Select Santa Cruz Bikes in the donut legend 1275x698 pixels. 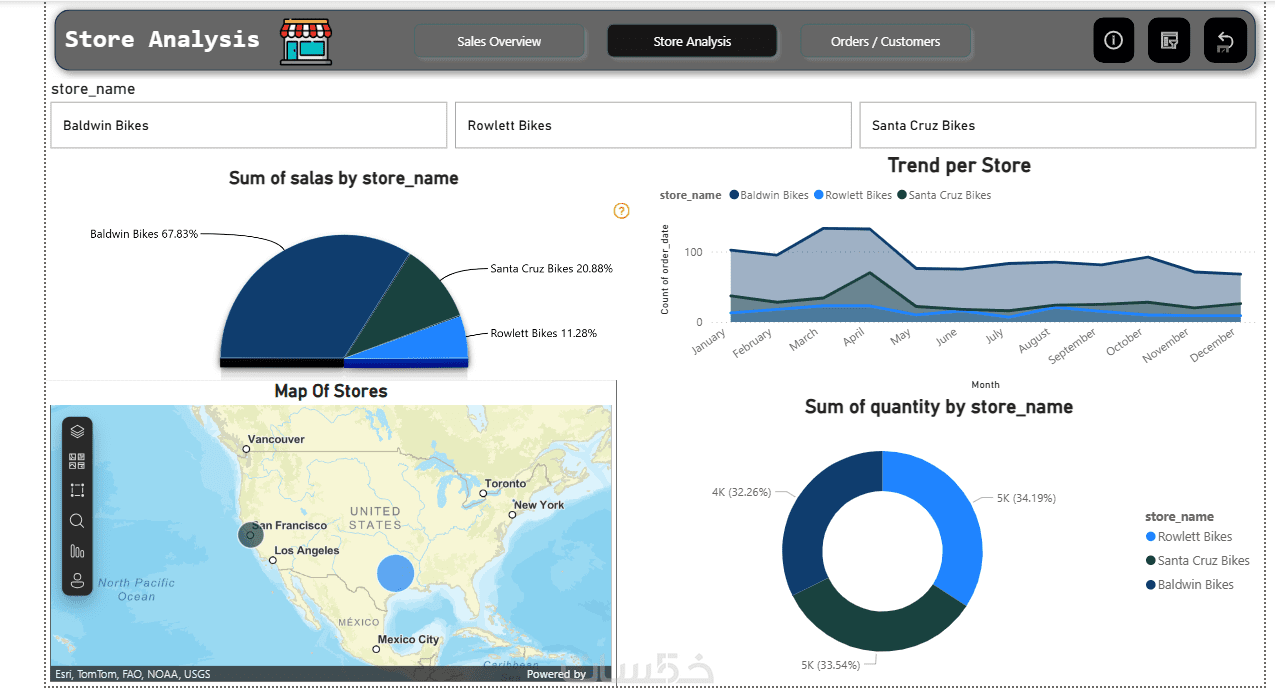coord(1197,561)
